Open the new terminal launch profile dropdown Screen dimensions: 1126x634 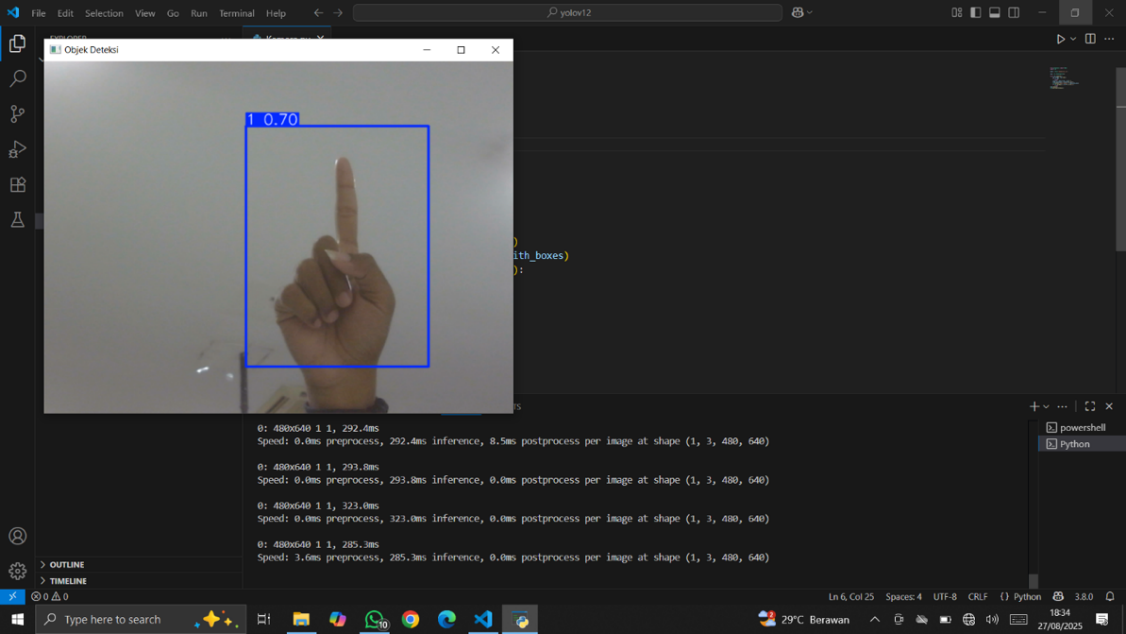pyautogui.click(x=1046, y=407)
